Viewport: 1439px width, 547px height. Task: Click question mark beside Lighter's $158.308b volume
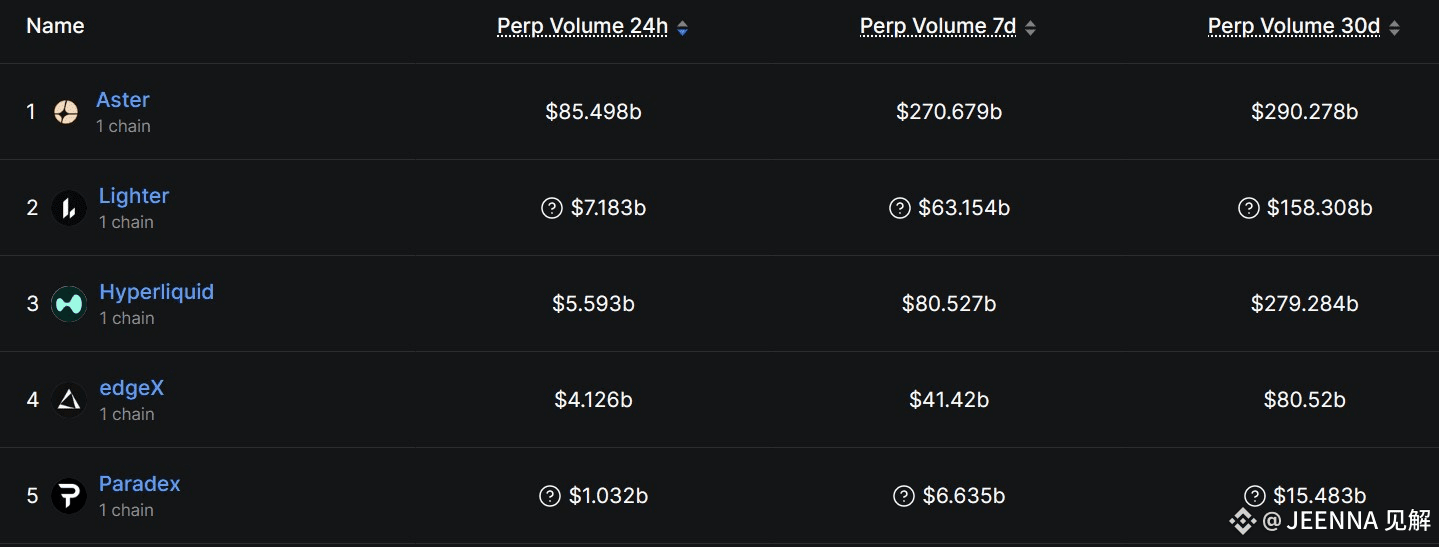tap(1248, 208)
